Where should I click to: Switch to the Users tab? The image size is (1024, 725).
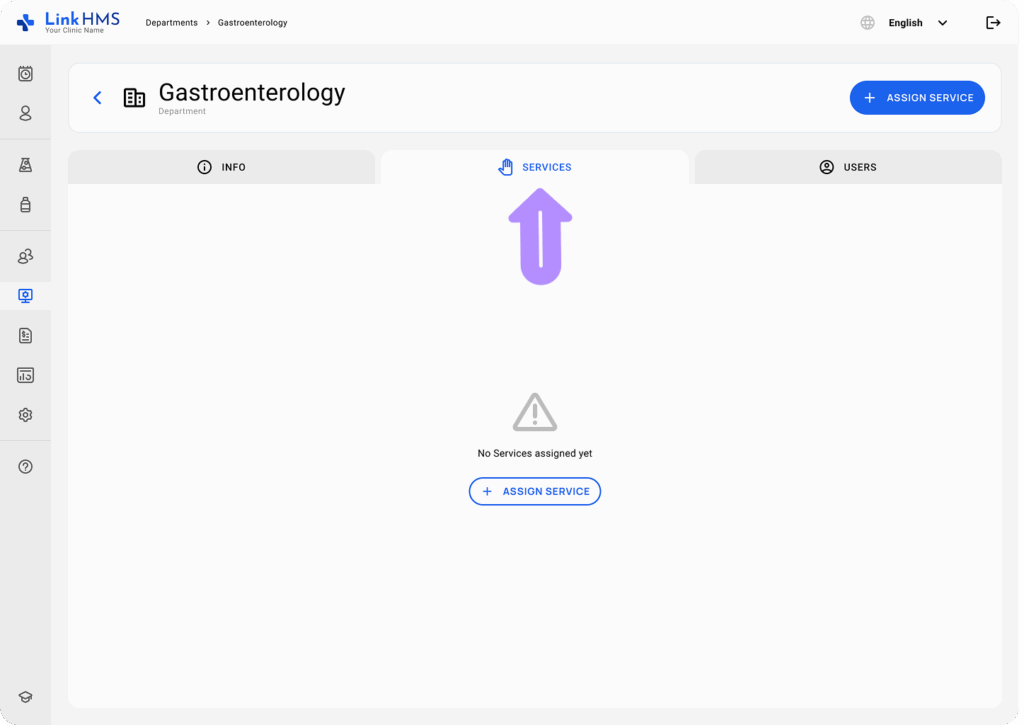pyautogui.click(x=848, y=167)
